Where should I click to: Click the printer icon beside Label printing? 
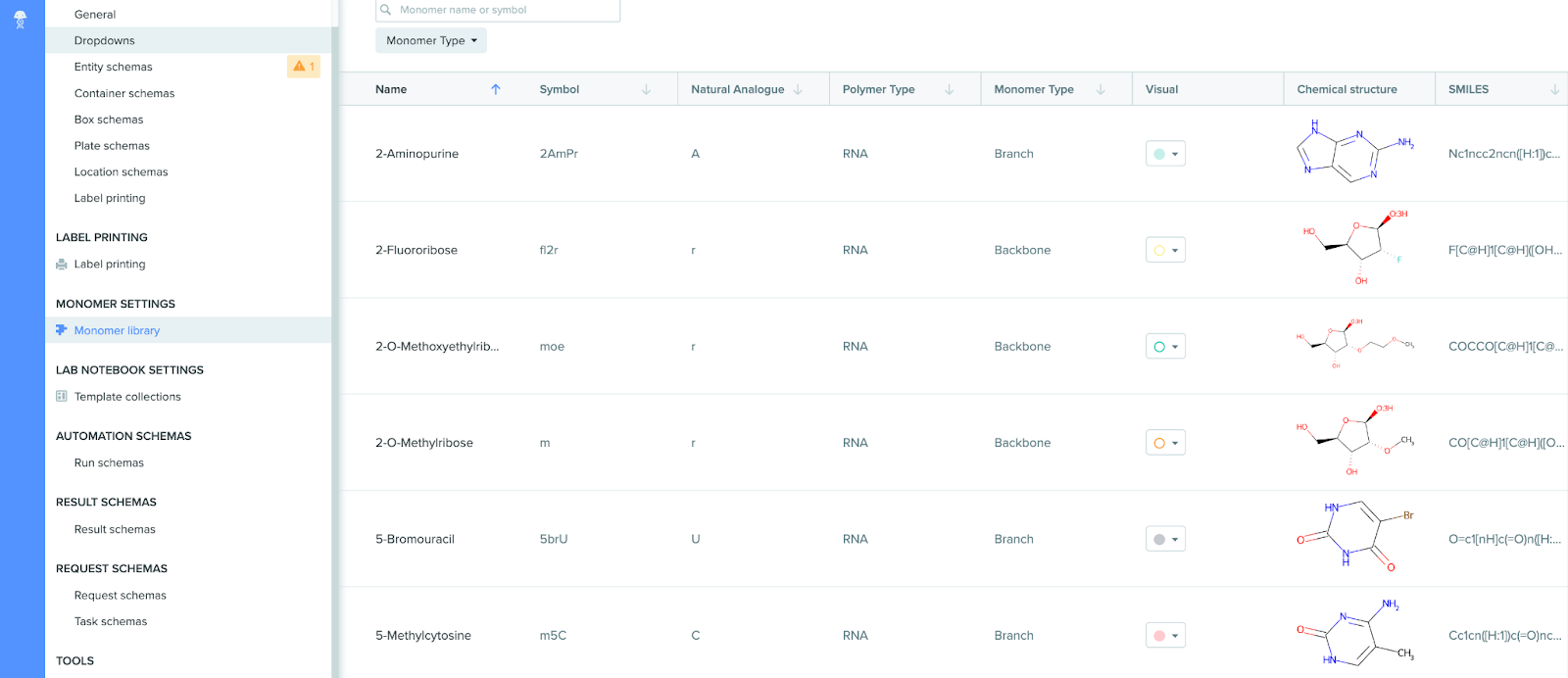tap(62, 265)
